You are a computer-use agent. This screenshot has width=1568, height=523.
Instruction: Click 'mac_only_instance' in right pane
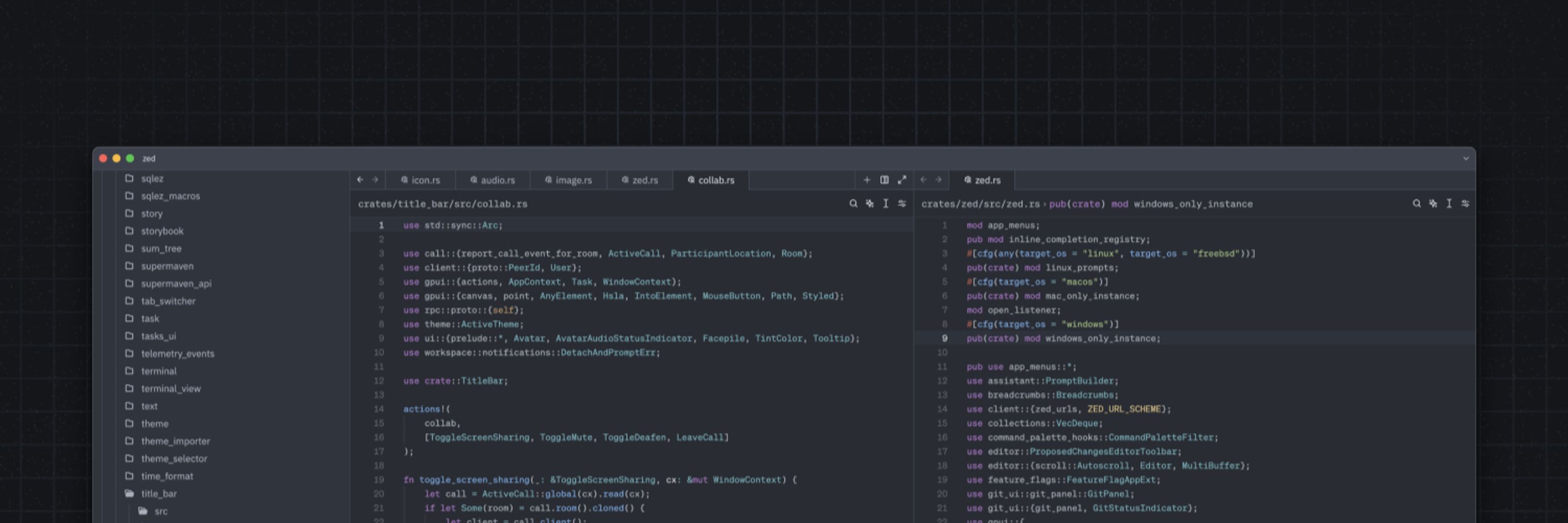1090,296
